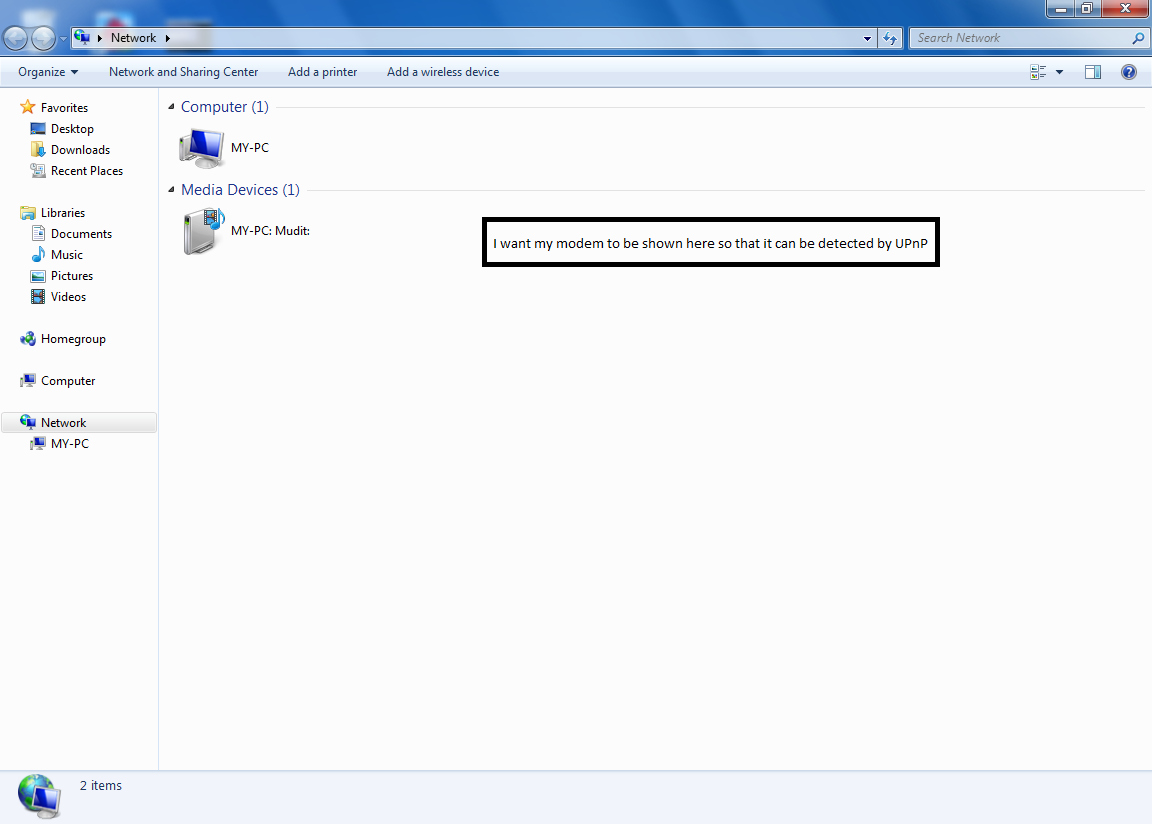This screenshot has width=1152, height=824.
Task: Click the Forward navigation arrow
Action: [43, 38]
